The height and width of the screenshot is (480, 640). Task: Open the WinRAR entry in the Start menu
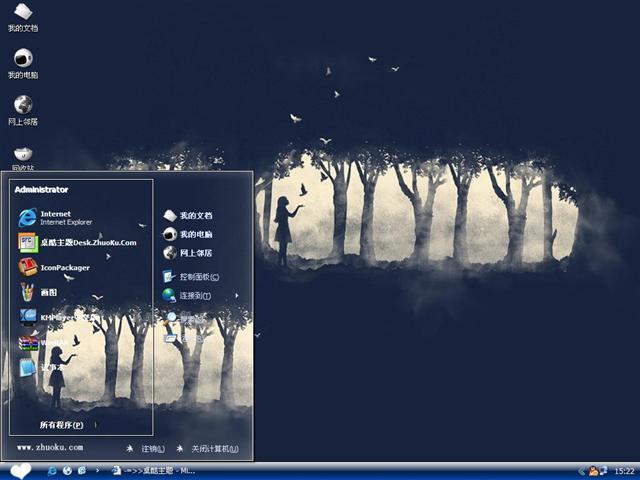43,342
